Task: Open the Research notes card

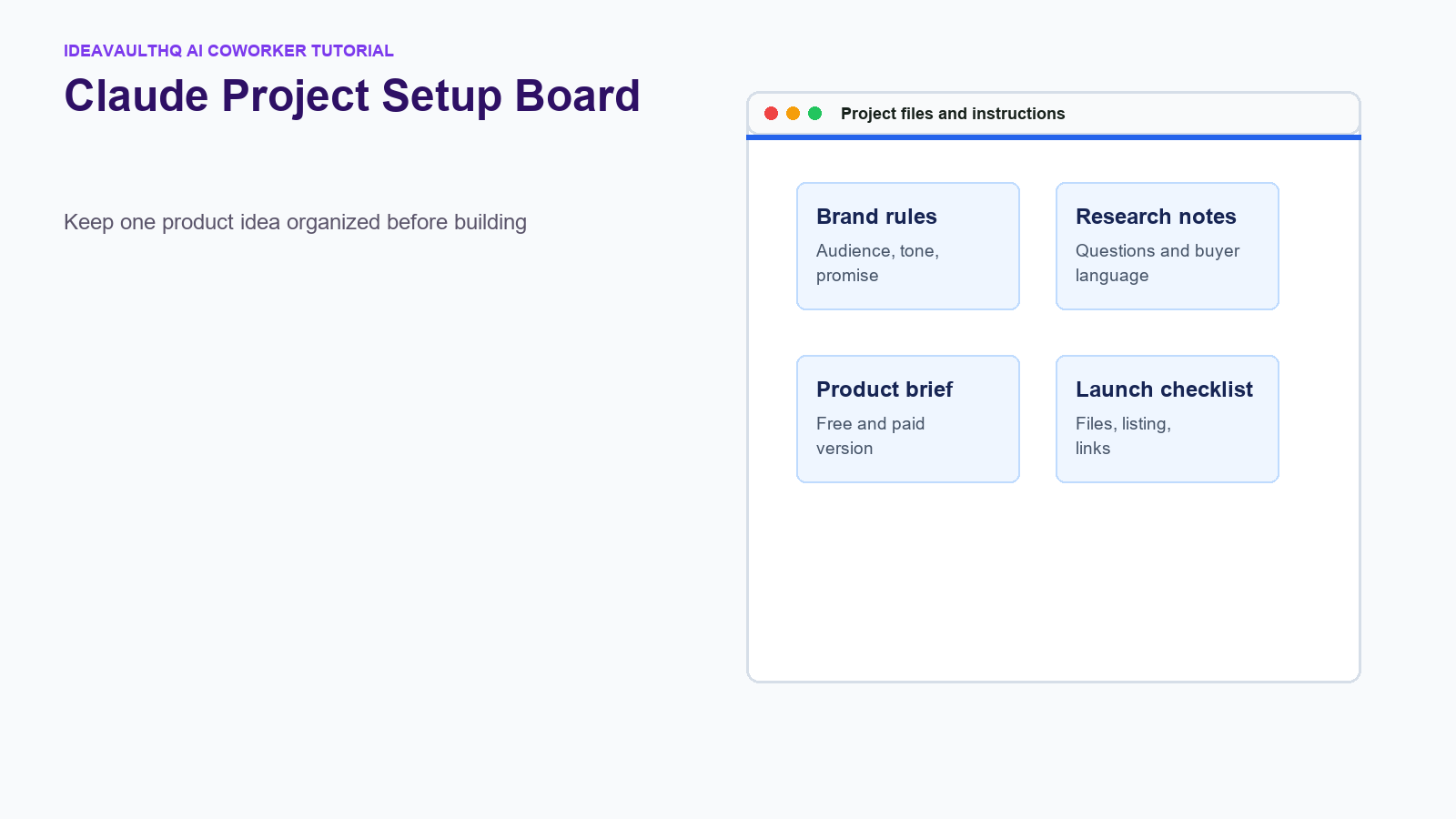Action: pyautogui.click(x=1168, y=246)
